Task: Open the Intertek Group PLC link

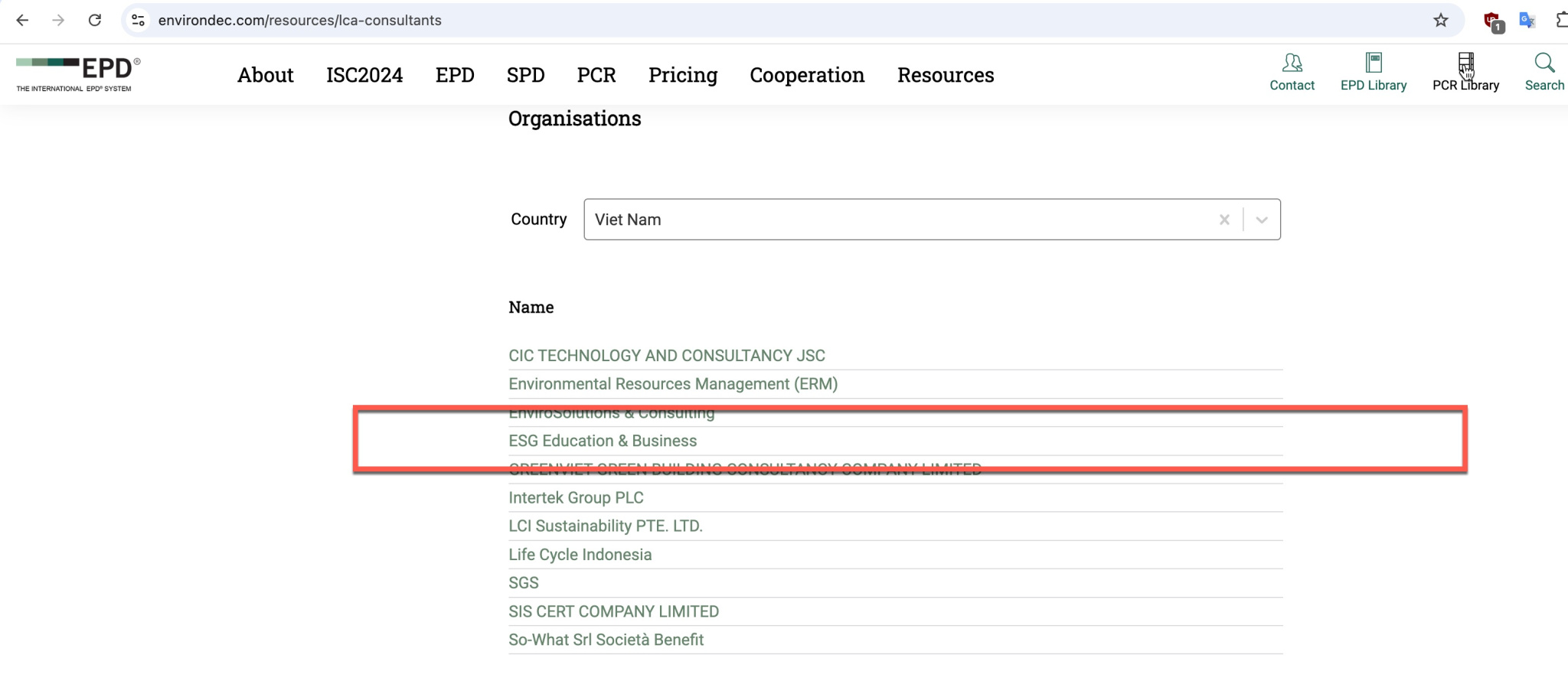Action: coord(576,497)
